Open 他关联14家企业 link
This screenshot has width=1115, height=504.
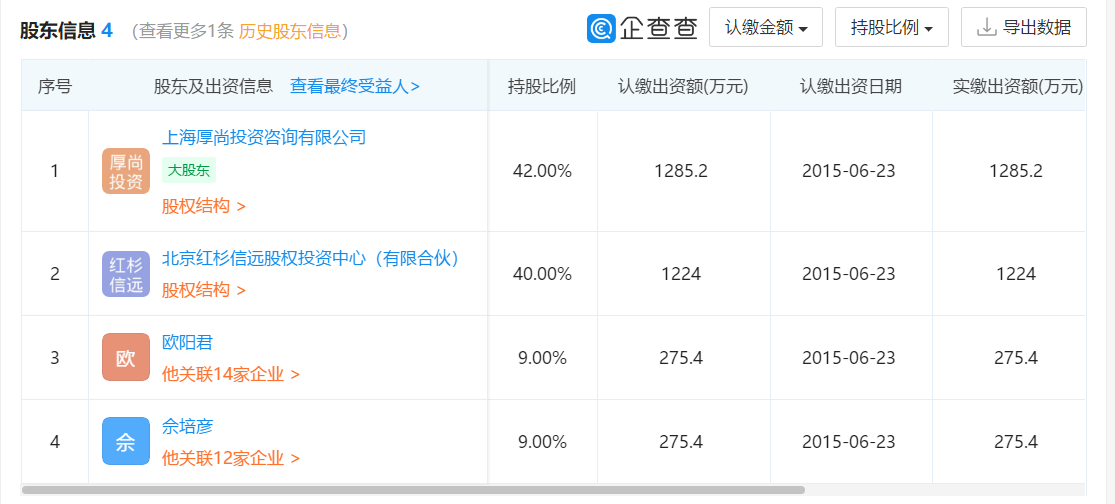tap(231, 375)
